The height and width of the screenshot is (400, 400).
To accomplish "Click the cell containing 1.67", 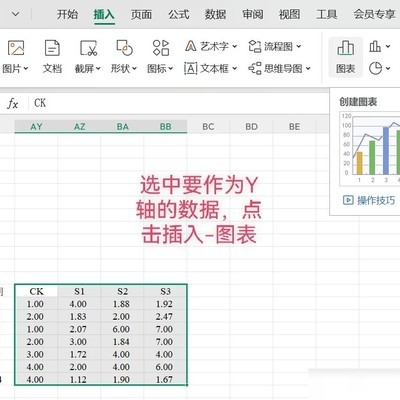I will click(x=165, y=379).
